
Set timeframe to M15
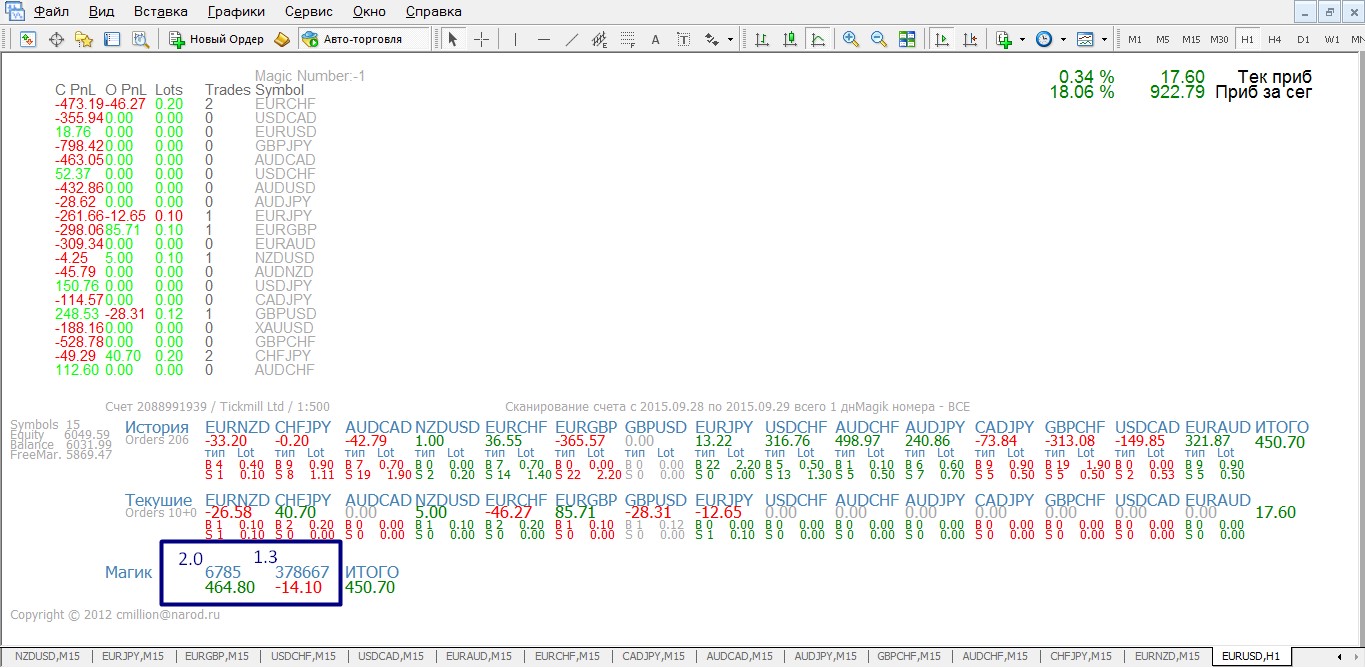coord(1191,40)
